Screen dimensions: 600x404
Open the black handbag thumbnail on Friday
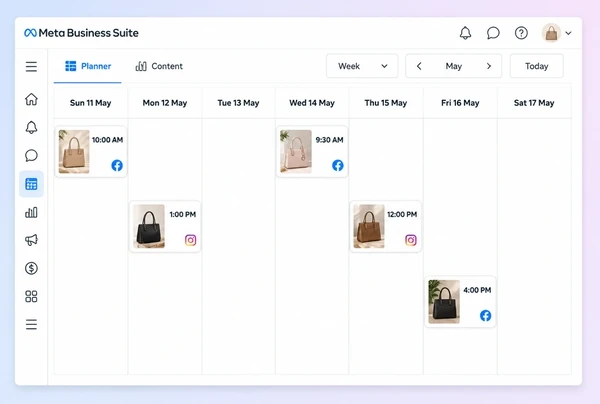coord(444,301)
